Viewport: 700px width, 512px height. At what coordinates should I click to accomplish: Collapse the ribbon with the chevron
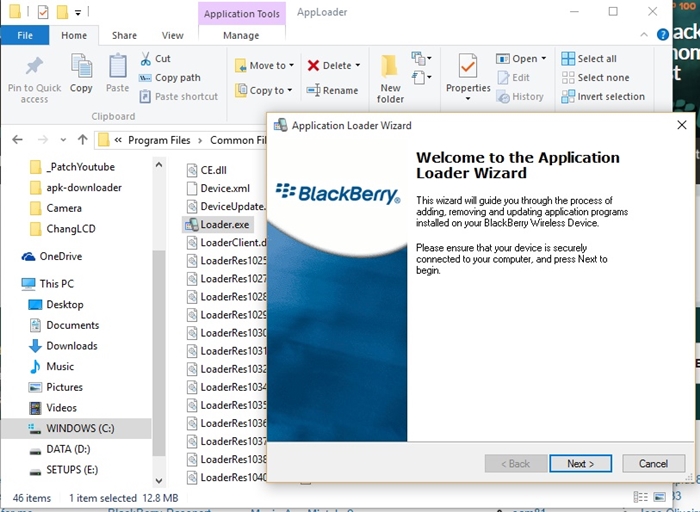pos(644,34)
